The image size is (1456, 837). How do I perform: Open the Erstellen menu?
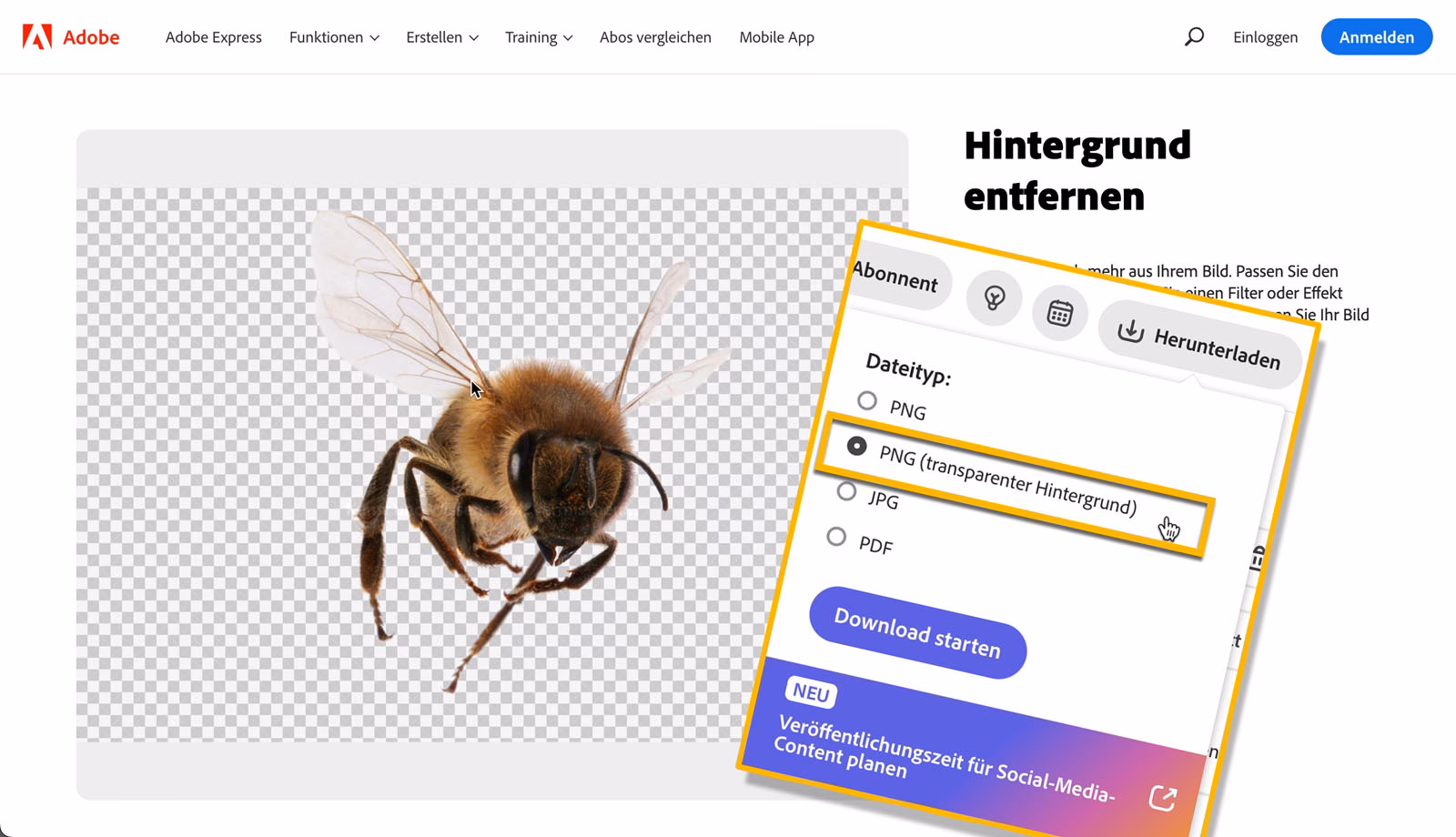tap(441, 37)
